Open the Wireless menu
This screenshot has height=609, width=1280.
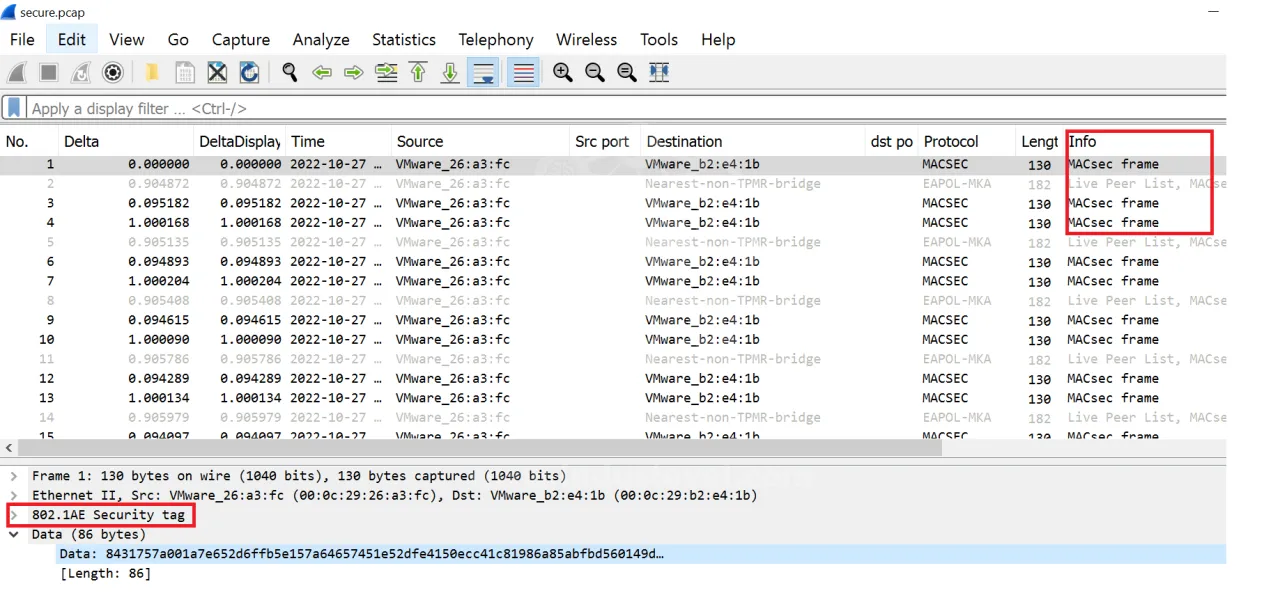587,40
